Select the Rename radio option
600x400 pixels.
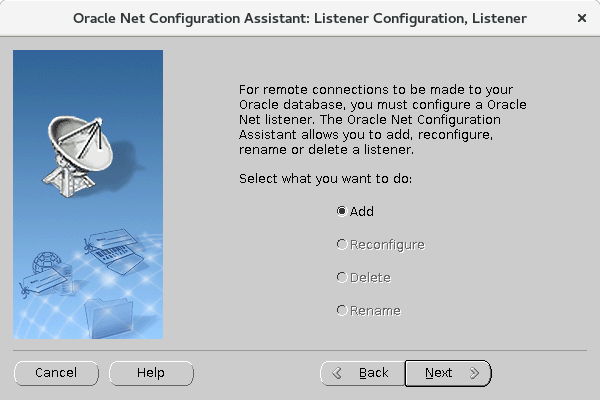coord(368,310)
